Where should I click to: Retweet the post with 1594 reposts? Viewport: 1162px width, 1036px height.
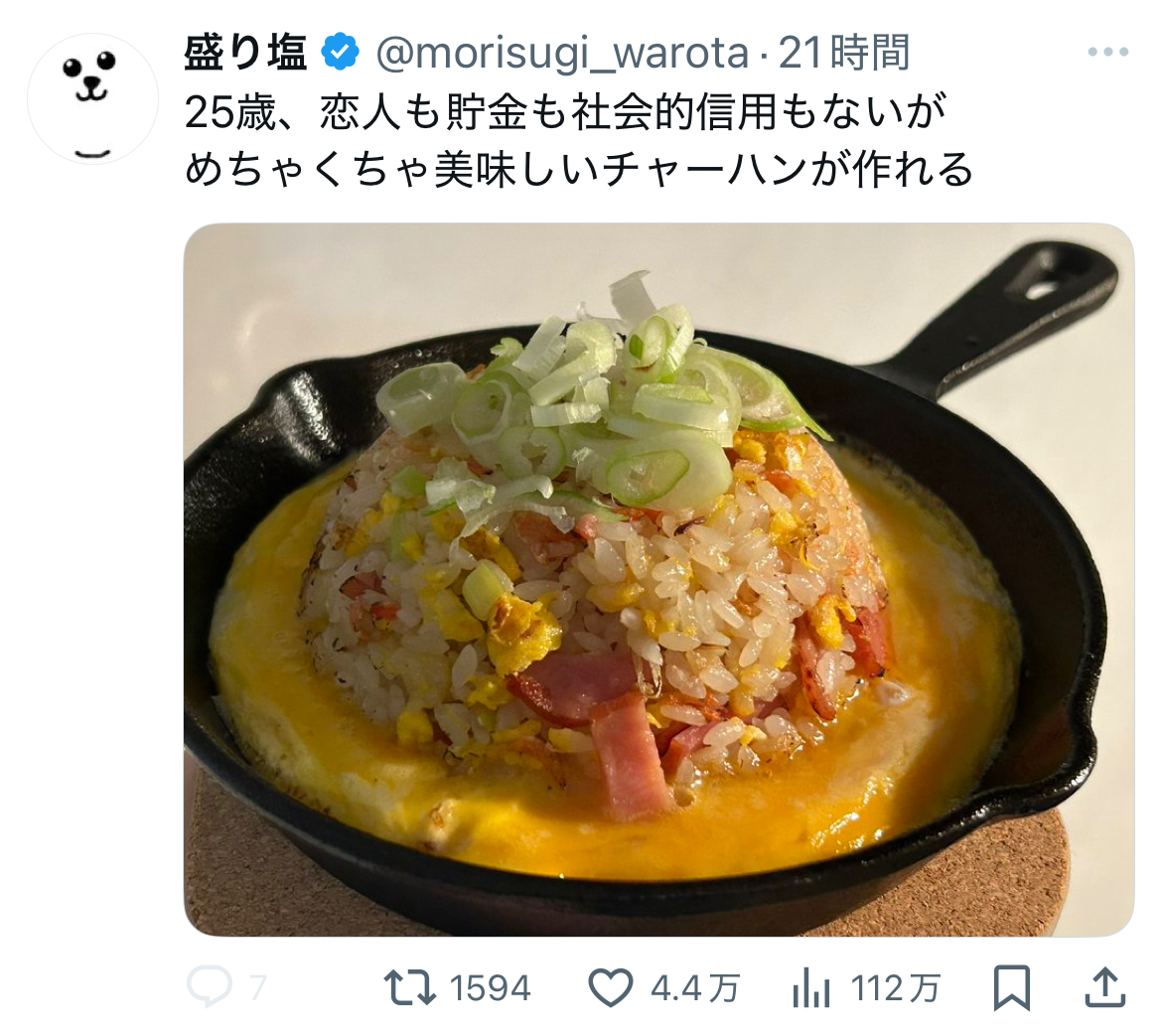(x=410, y=988)
